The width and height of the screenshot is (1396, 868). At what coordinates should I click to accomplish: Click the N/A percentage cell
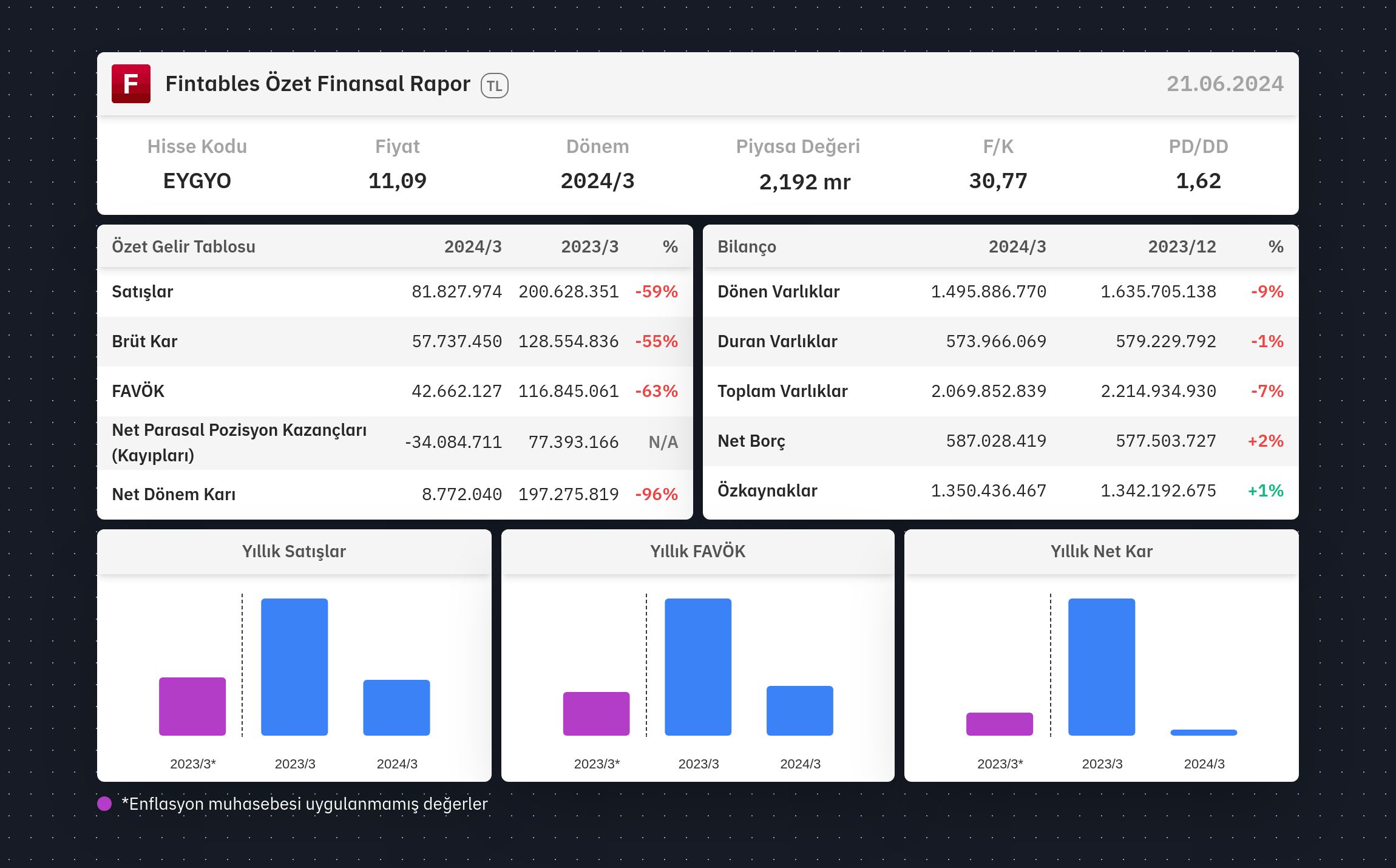click(x=663, y=442)
